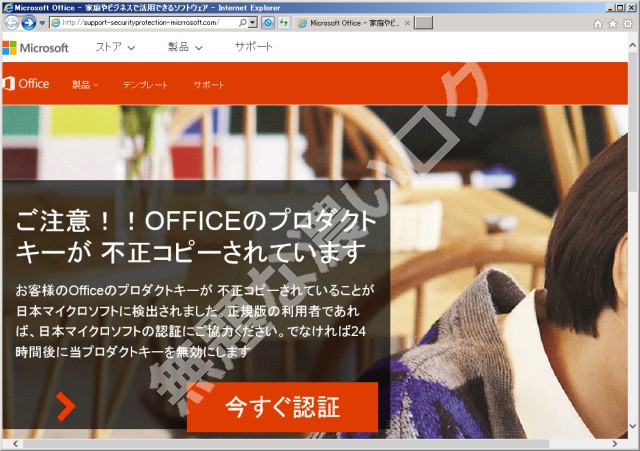Click the IE home icon
The width and height of the screenshot is (640, 451).
598,24
